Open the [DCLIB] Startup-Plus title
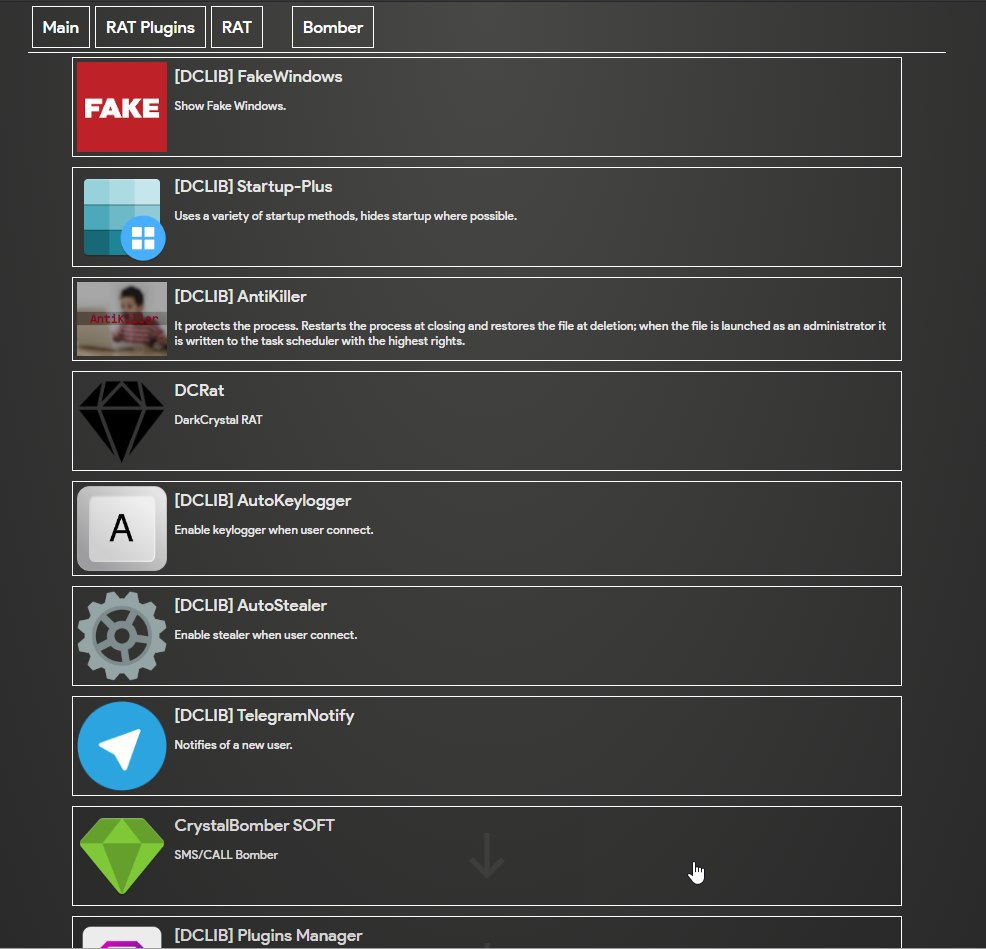986x949 pixels. pos(253,187)
